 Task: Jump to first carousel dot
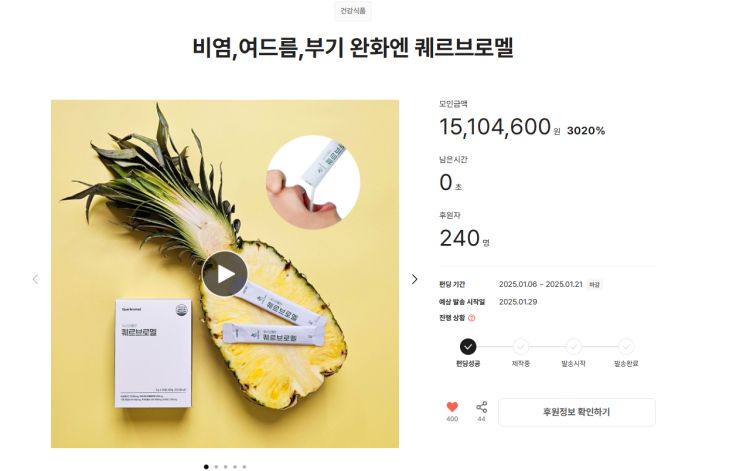click(206, 467)
